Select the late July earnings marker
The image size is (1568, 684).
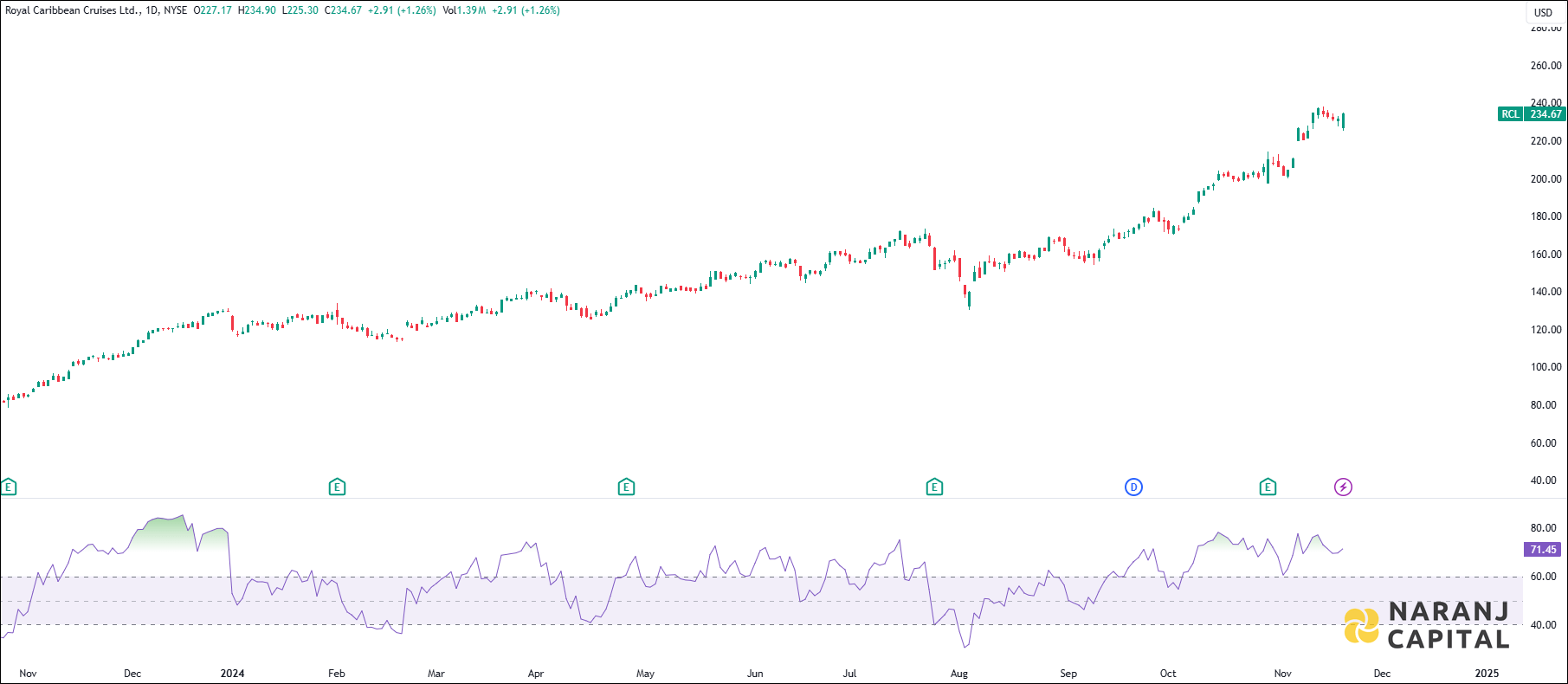933,487
